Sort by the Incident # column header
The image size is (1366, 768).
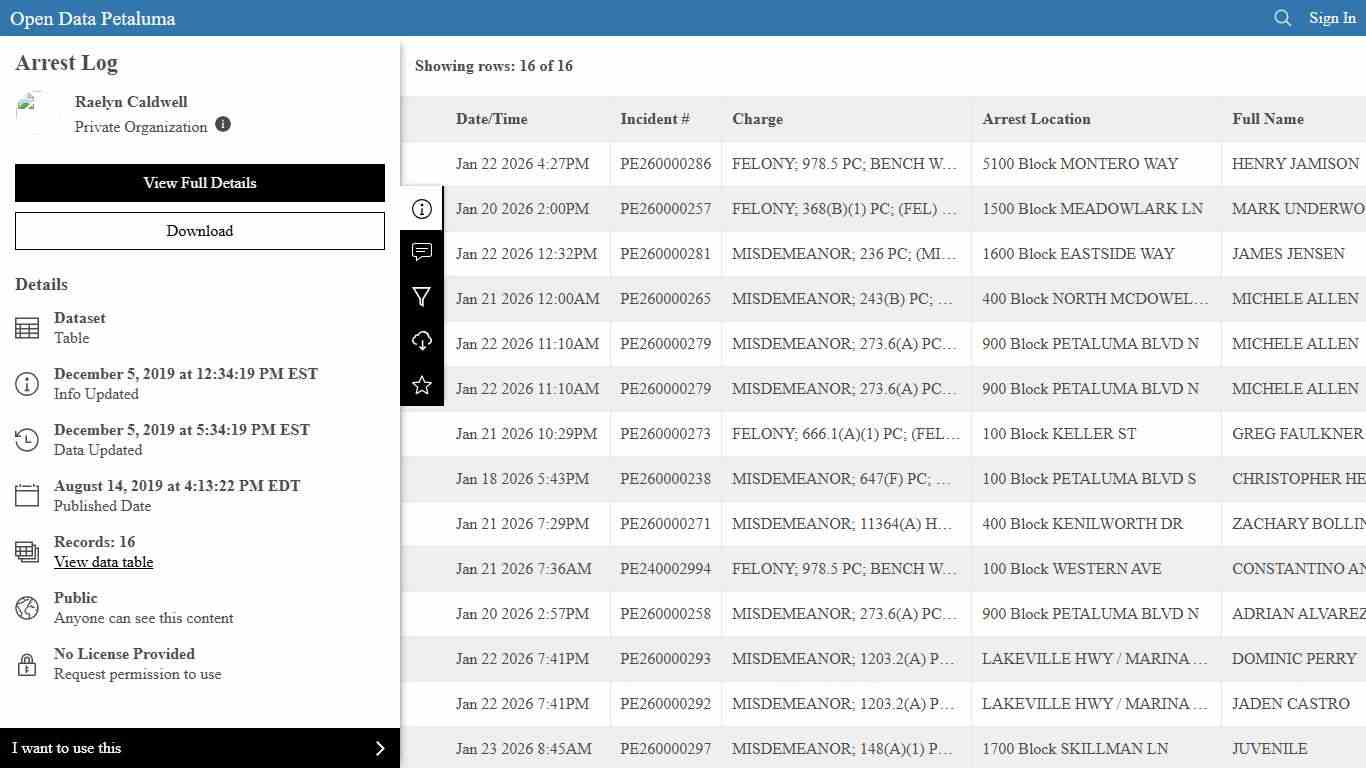tap(655, 119)
